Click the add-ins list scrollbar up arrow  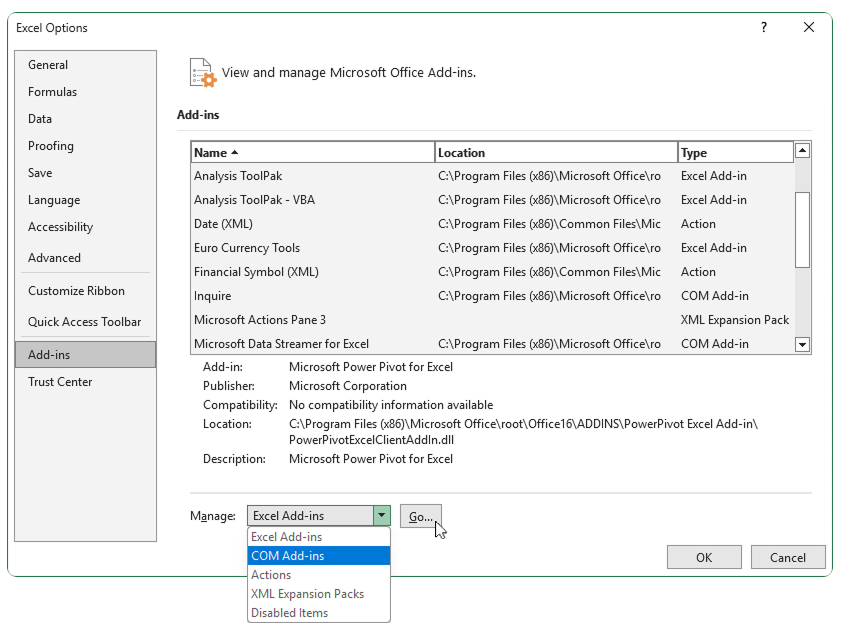[x=802, y=150]
